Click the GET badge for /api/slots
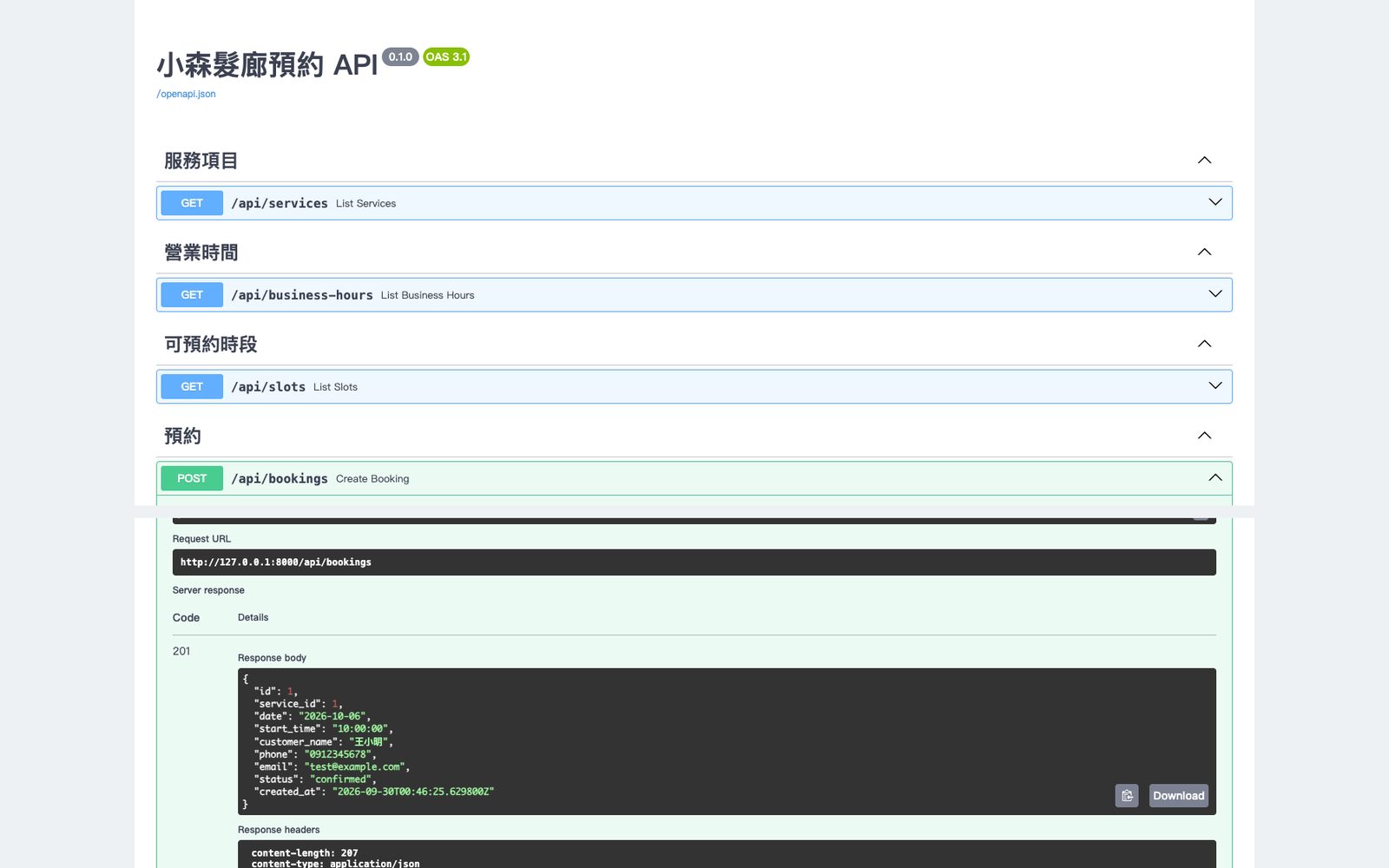This screenshot has height=868, width=1389. 192,387
